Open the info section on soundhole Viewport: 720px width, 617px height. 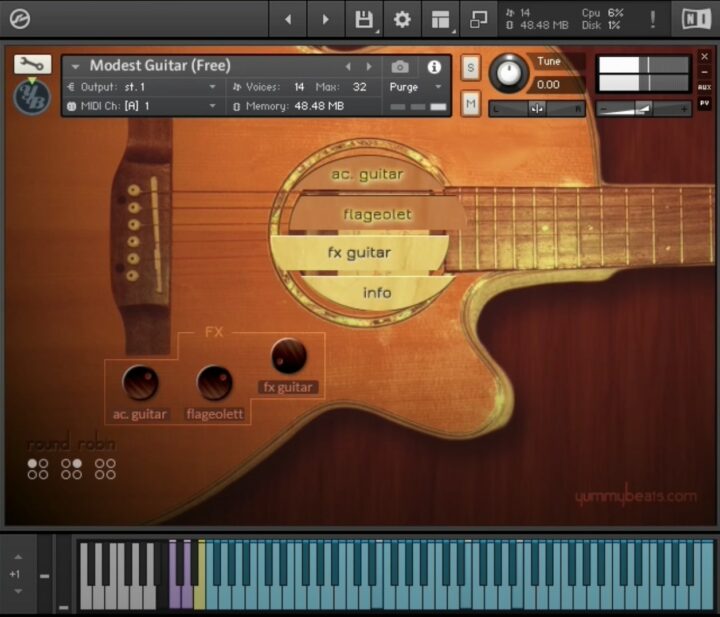377,293
